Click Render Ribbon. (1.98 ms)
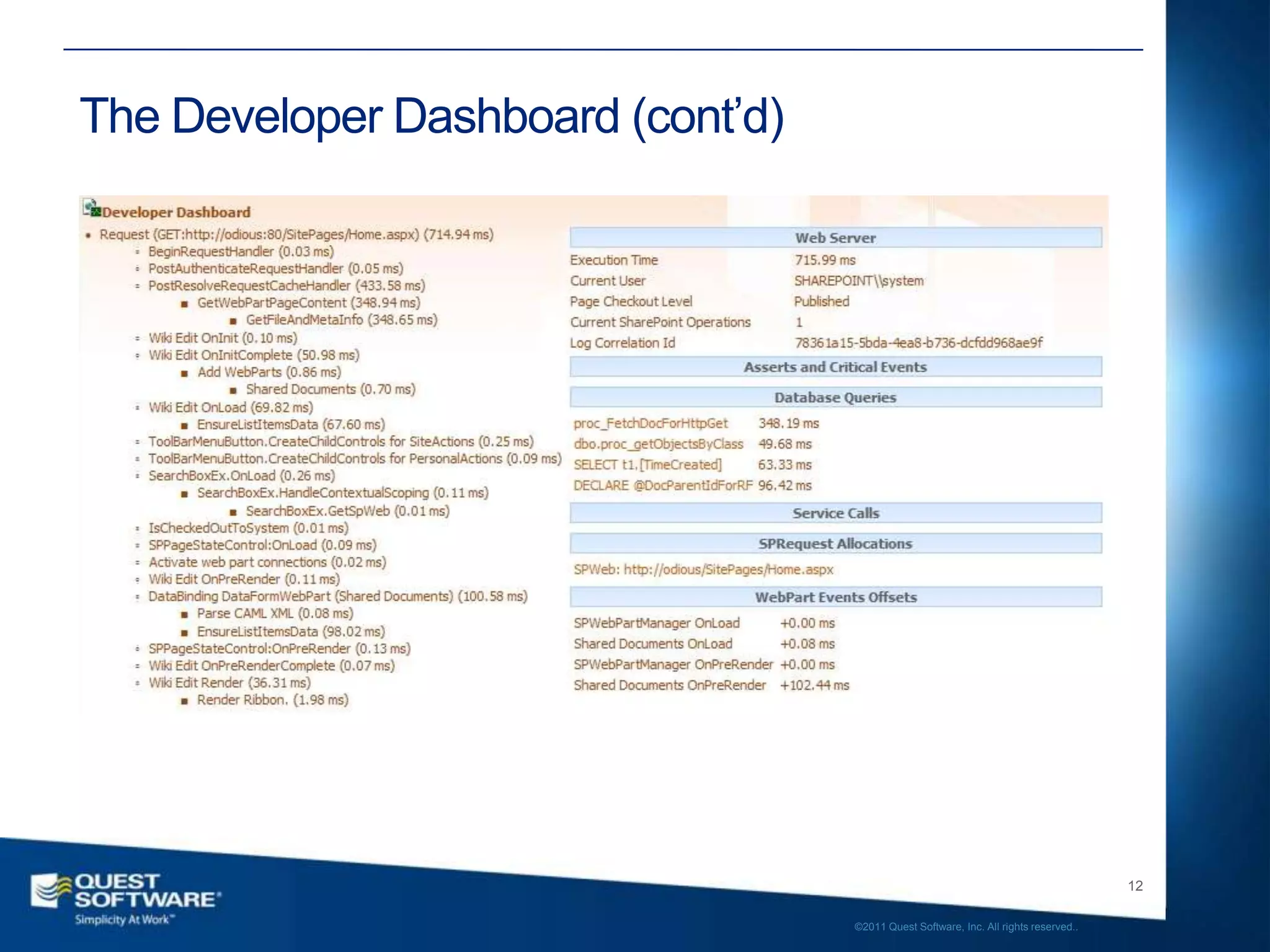Viewport: 1270px width, 952px height. pyautogui.click(x=273, y=700)
